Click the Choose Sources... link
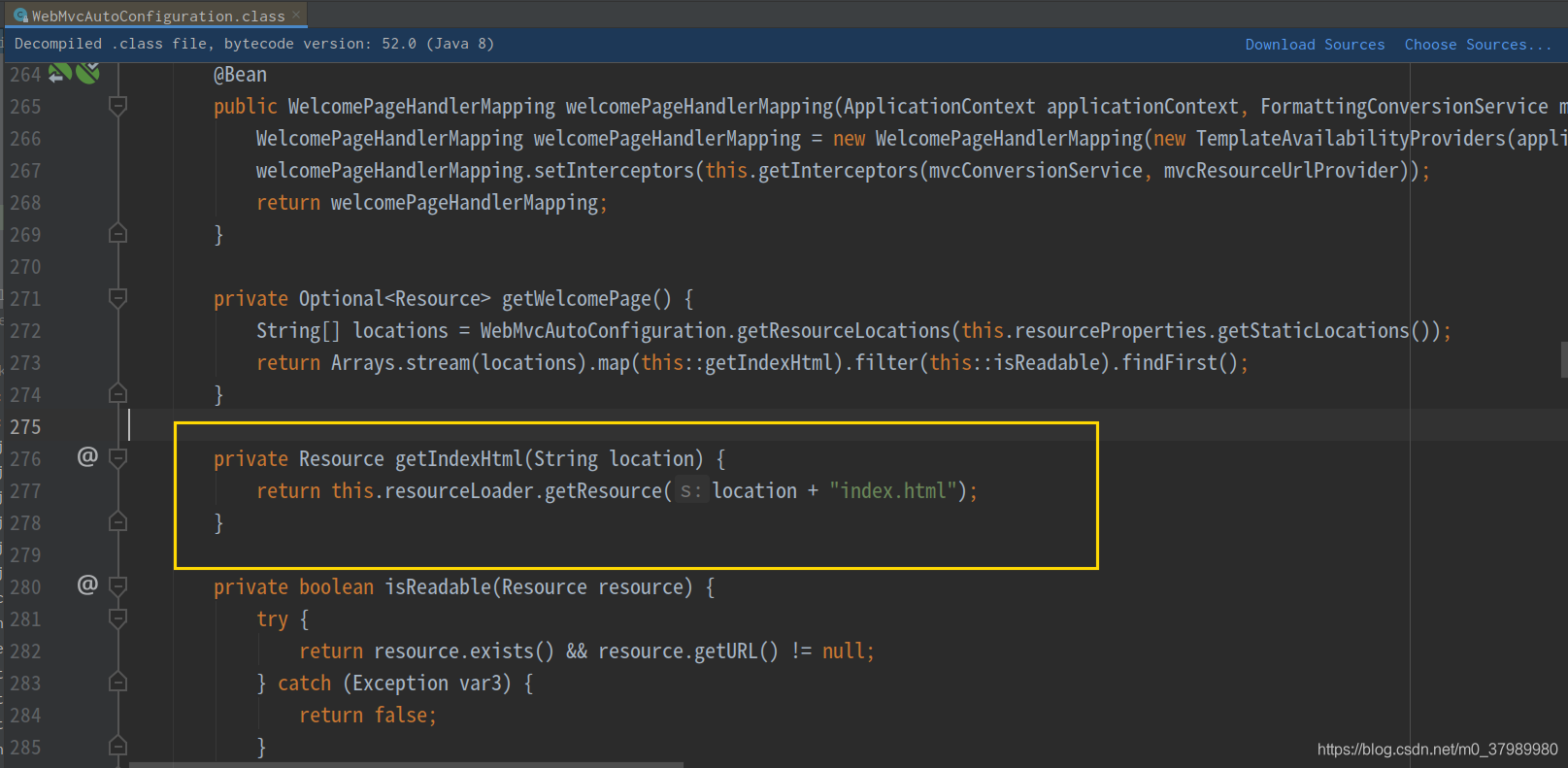The height and width of the screenshot is (768, 1568). 1477,45
